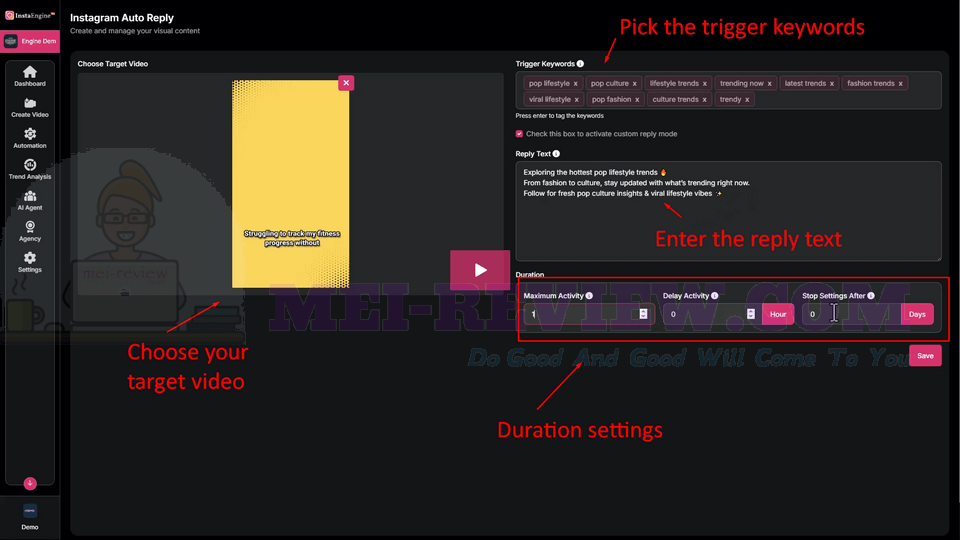Open Create Video in sidebar
The width and height of the screenshot is (960, 540).
click(x=29, y=107)
